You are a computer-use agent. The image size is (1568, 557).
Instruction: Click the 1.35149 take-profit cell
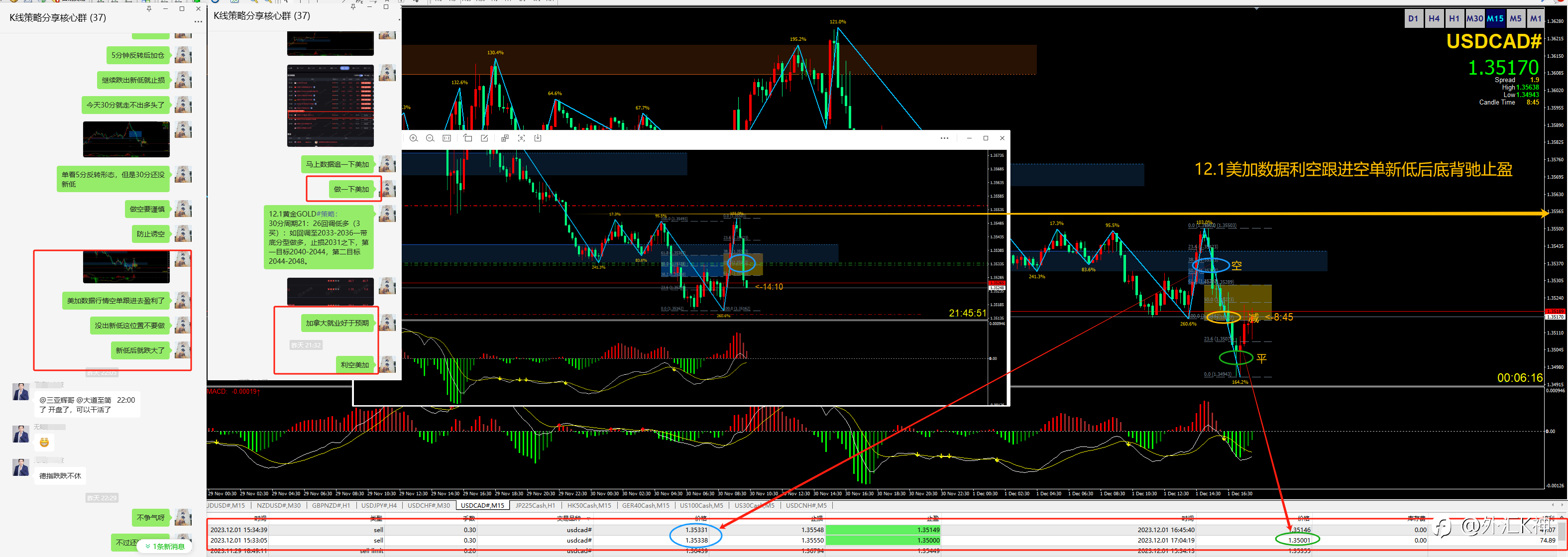[883, 530]
